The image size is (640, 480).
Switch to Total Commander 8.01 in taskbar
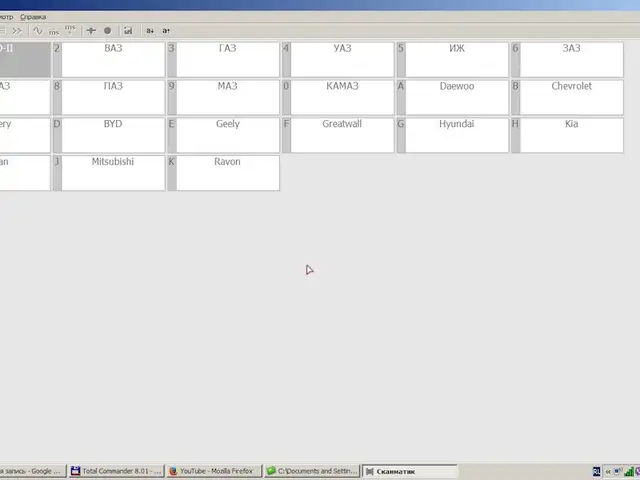coord(116,471)
